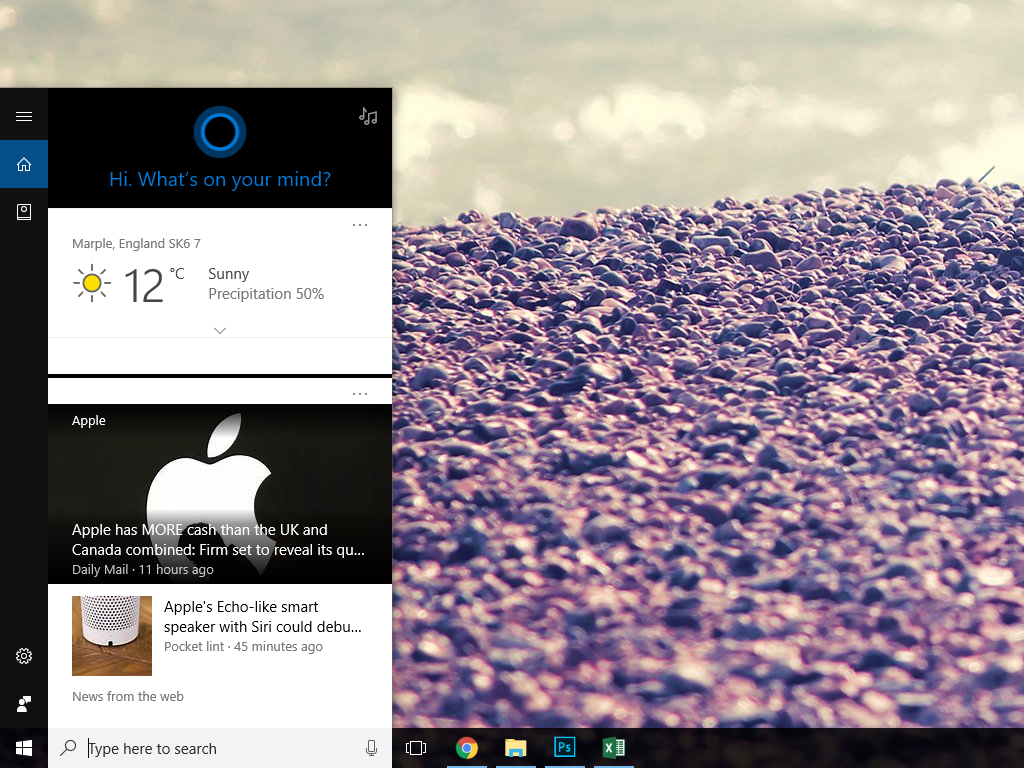Launch Google Chrome from taskbar
Image resolution: width=1024 pixels, height=768 pixels.
click(466, 748)
